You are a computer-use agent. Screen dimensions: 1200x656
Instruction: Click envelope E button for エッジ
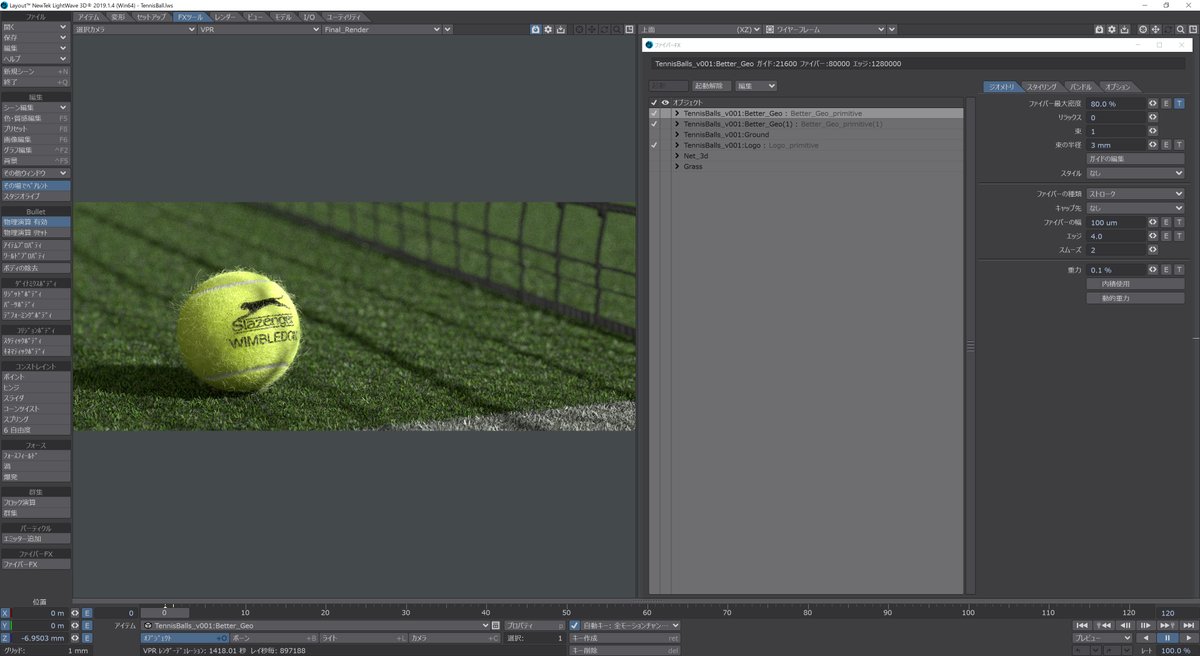[1166, 236]
